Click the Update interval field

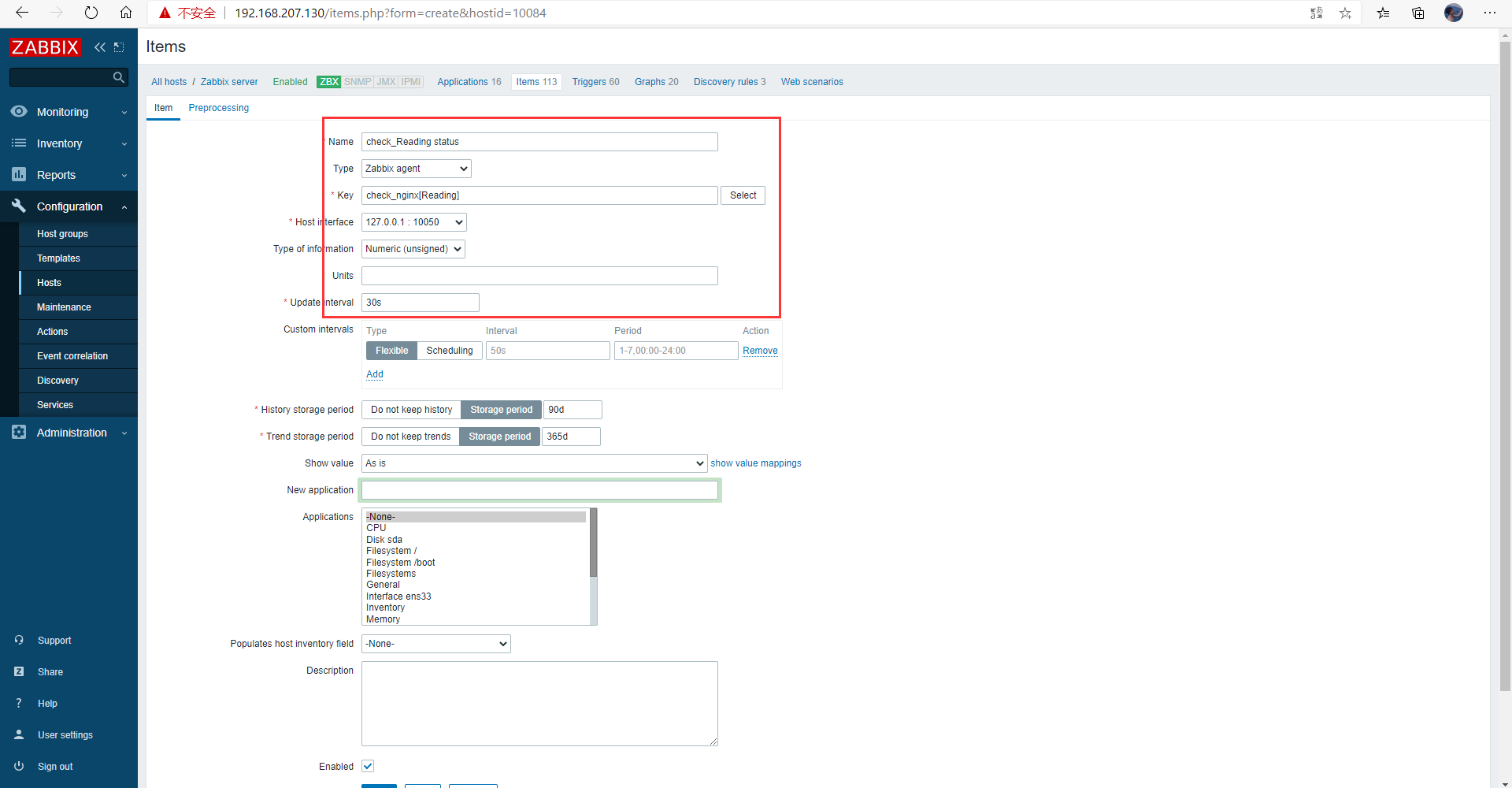421,303
